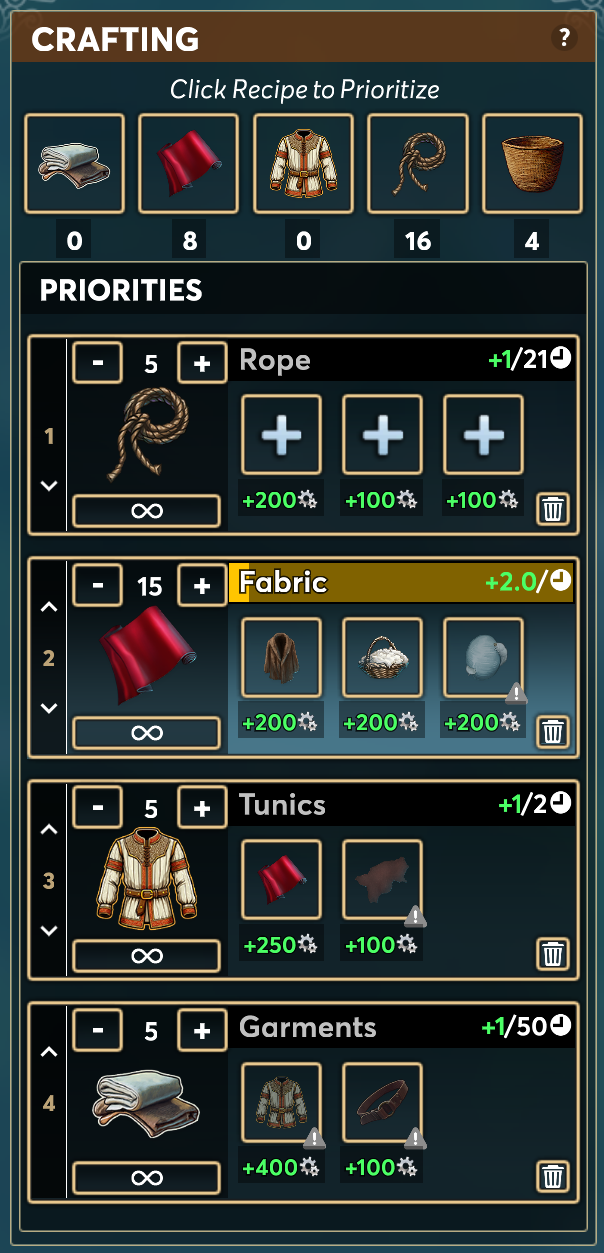Select the Garments recipe icon at top
604x1253 pixels.
tap(75, 163)
